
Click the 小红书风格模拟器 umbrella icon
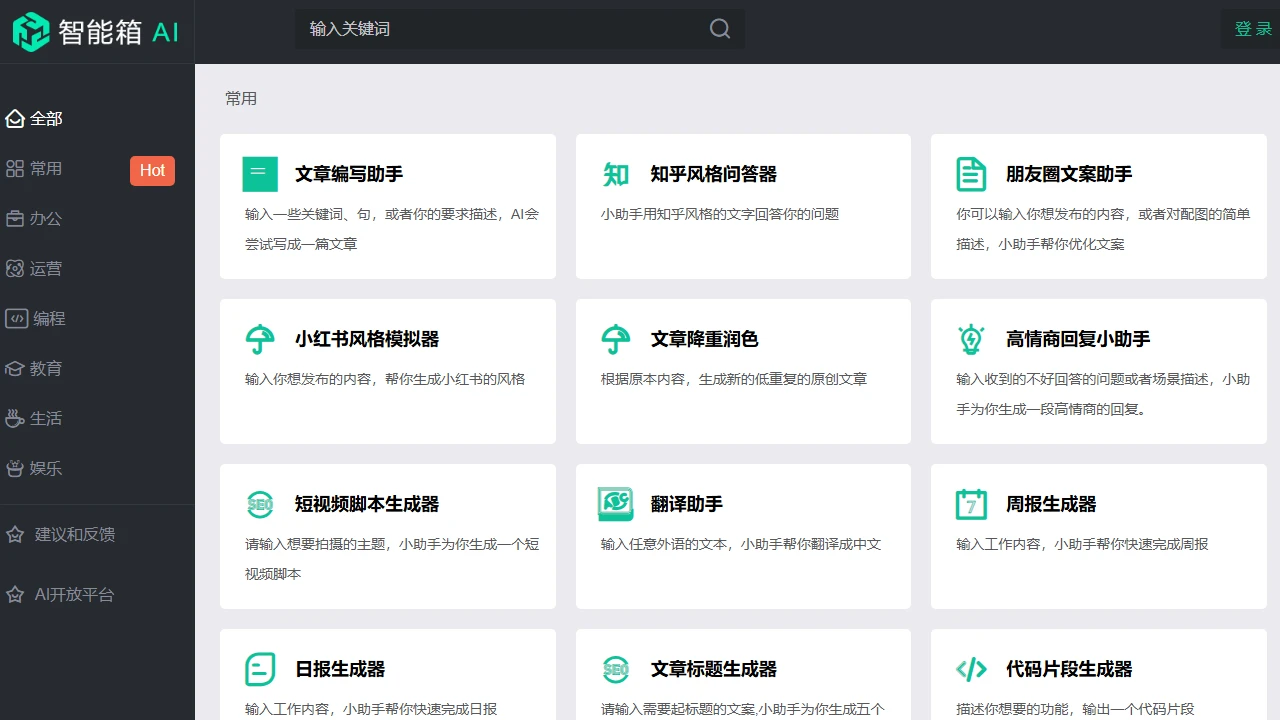click(259, 339)
